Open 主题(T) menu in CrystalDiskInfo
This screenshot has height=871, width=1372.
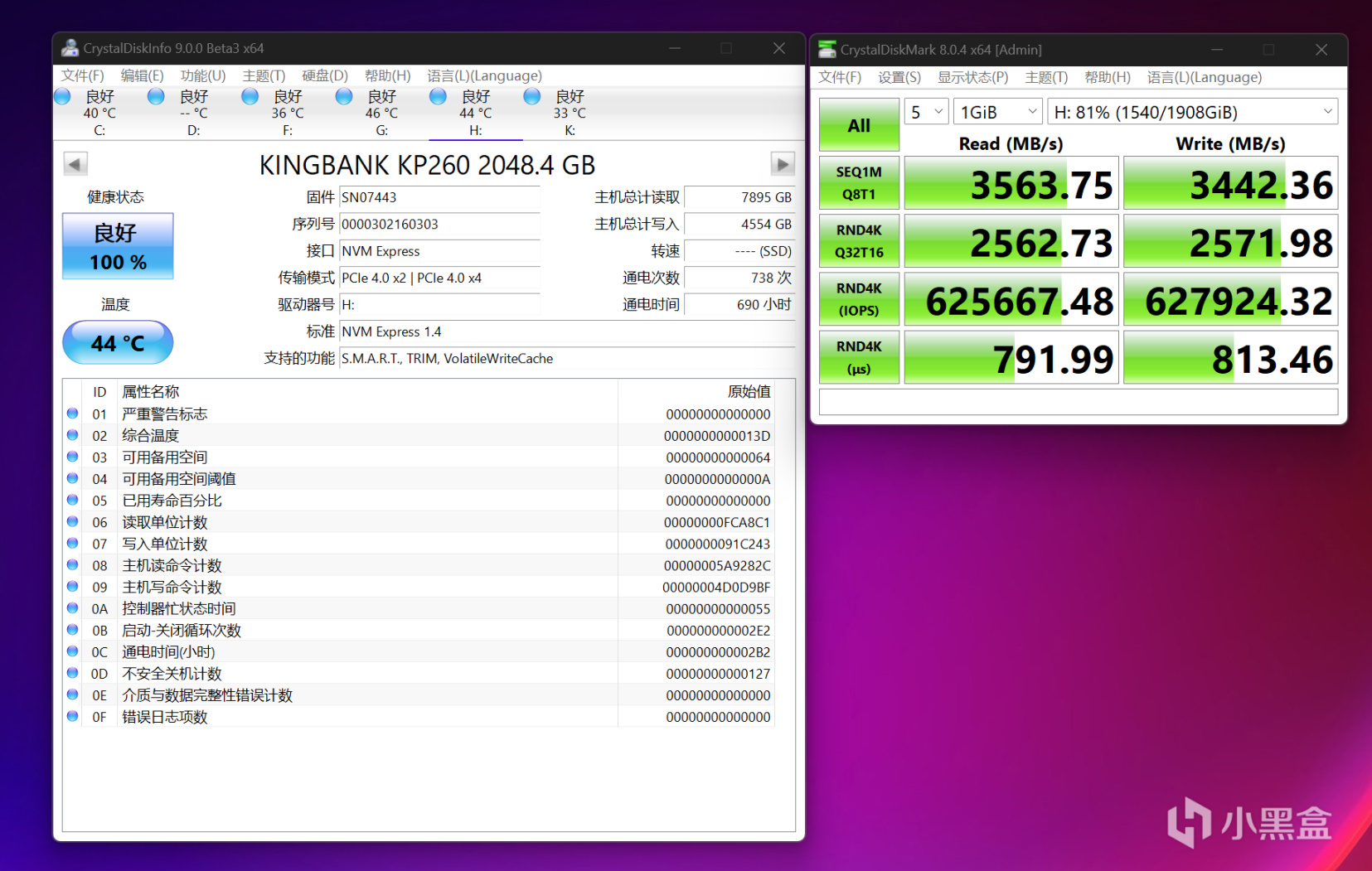[x=264, y=75]
